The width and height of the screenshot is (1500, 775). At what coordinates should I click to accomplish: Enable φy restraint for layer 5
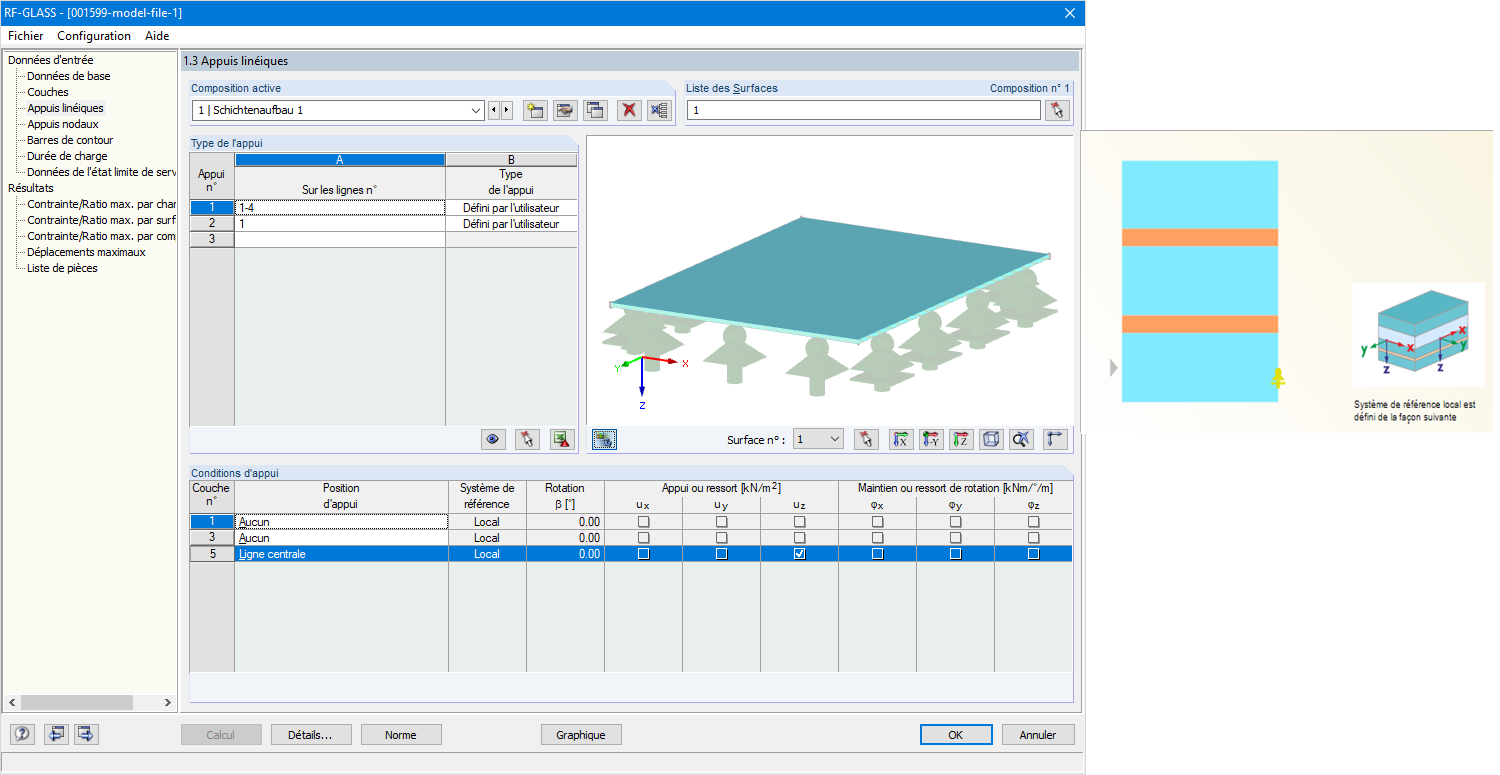[x=955, y=554]
